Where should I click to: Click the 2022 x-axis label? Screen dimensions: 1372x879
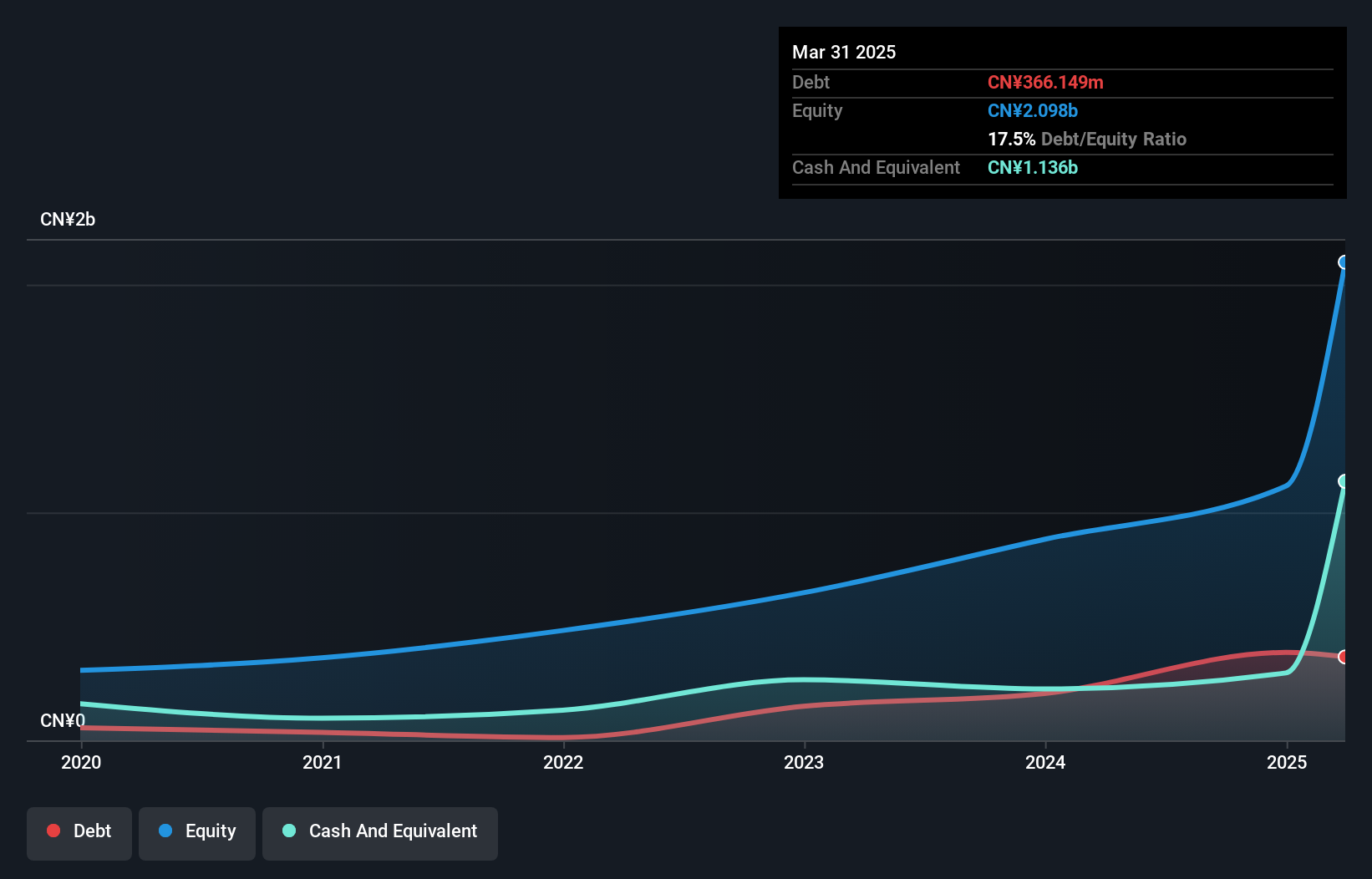[x=563, y=762]
